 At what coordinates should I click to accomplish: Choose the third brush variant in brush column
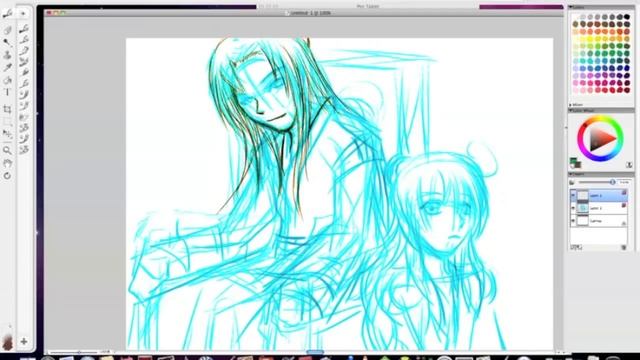(x=24, y=51)
